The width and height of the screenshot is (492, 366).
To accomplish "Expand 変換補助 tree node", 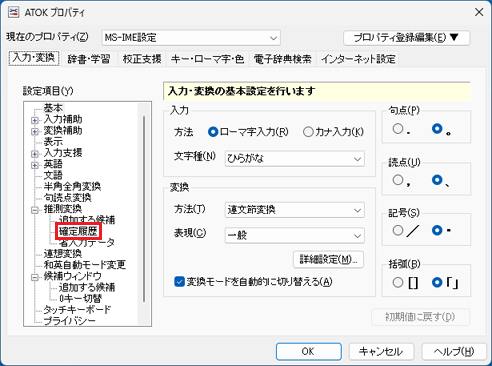I will tap(35, 131).
